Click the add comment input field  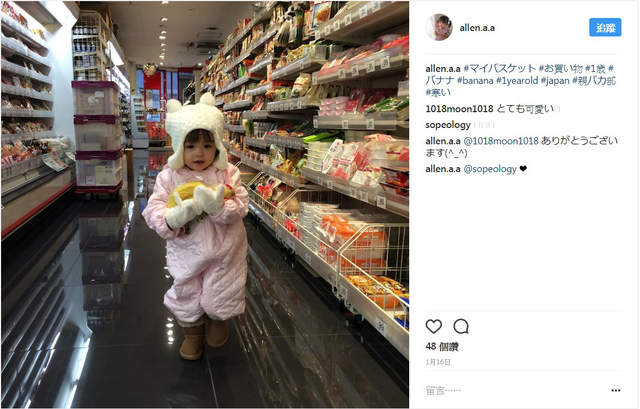pyautogui.click(x=514, y=391)
